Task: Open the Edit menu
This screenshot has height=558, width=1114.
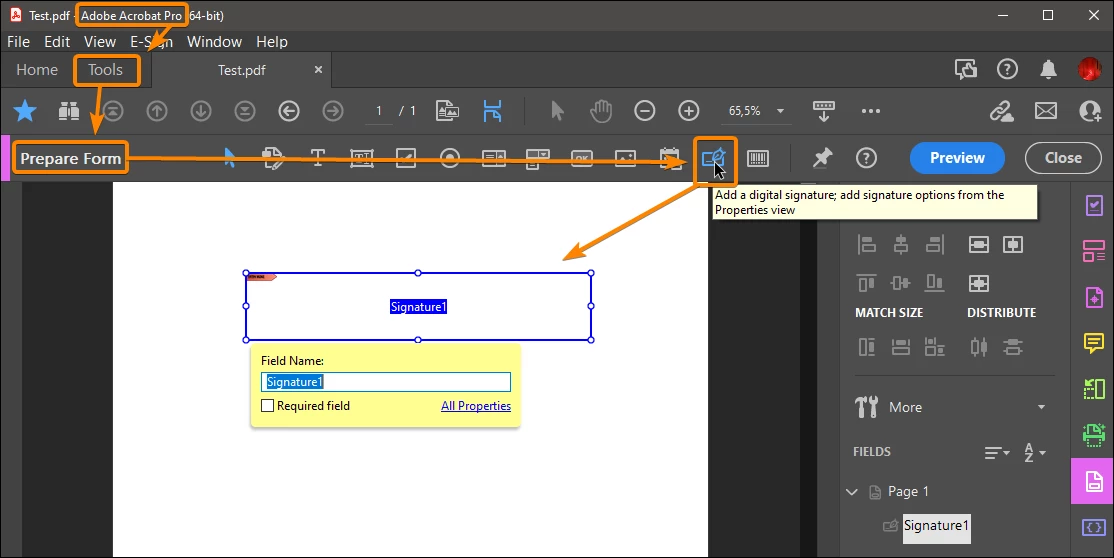Action: click(x=57, y=42)
